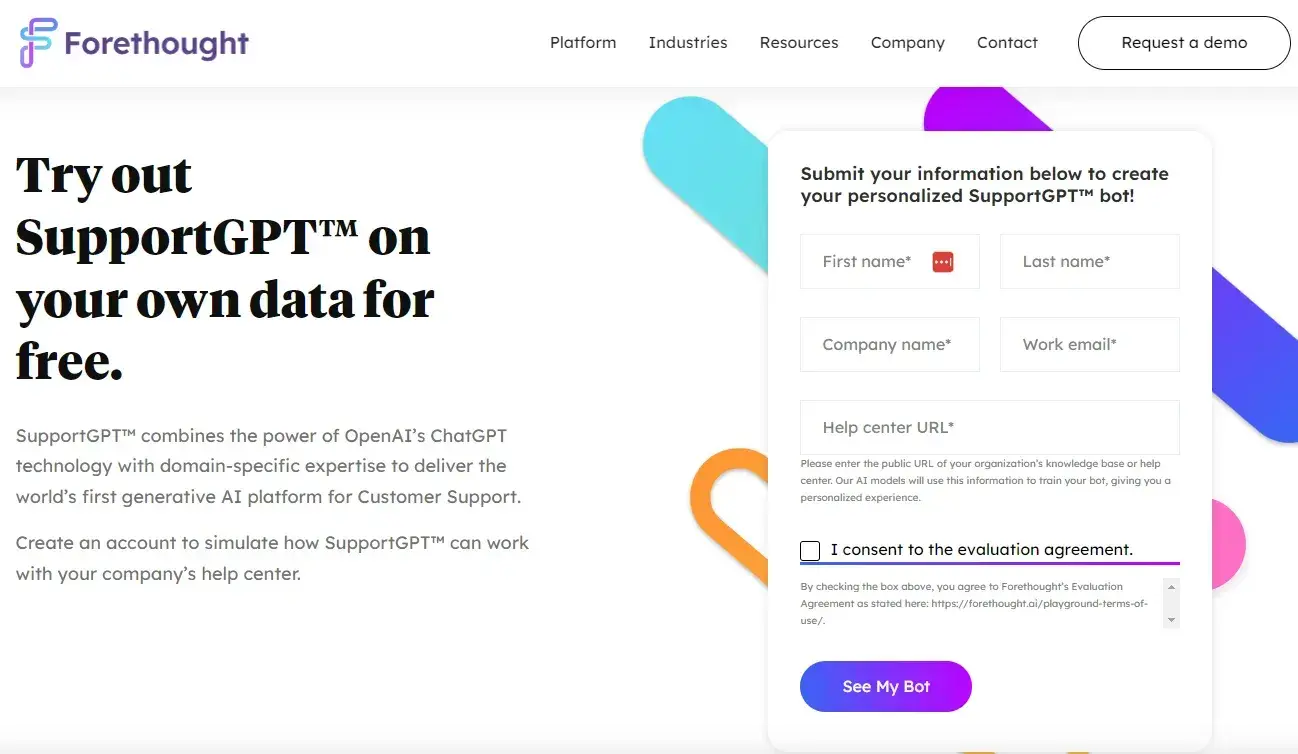Click the Try out SupportGPT headline

coord(225,269)
